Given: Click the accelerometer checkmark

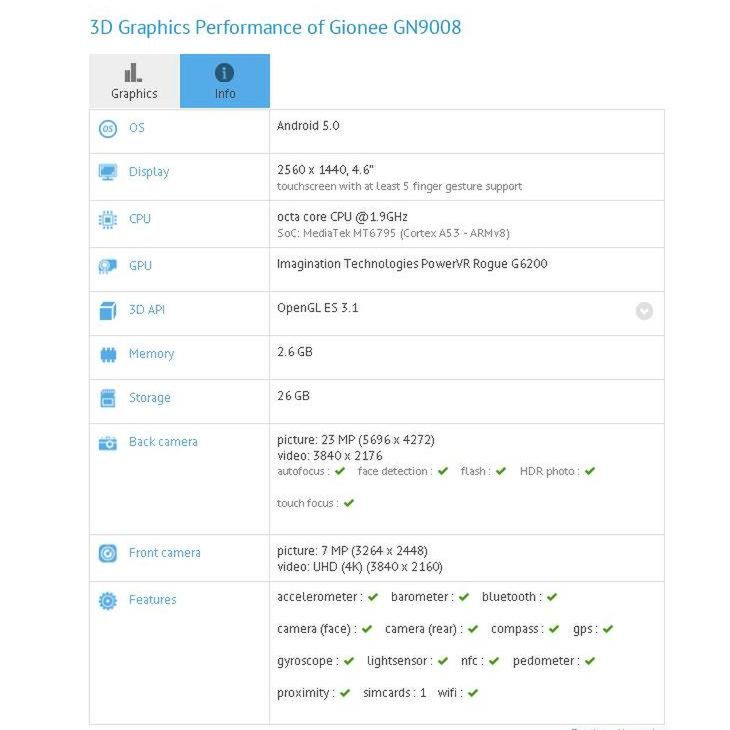Looking at the screenshot, I should pyautogui.click(x=373, y=597).
